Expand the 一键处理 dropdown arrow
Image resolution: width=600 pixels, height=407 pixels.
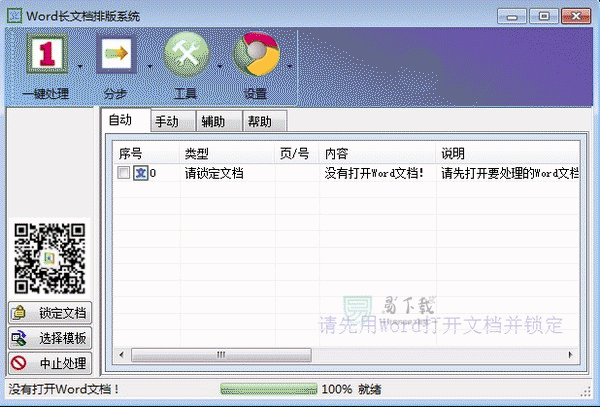point(80,67)
